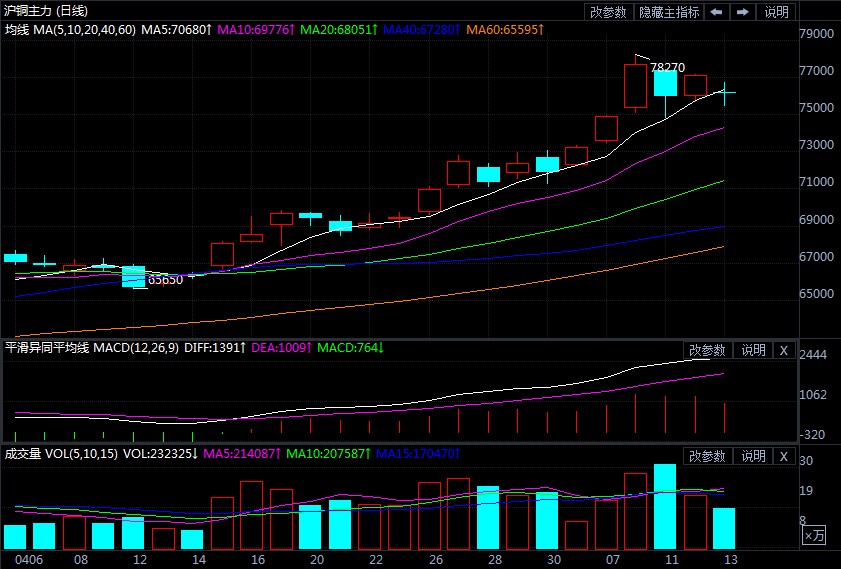This screenshot has width=841, height=569.
Task: Click the left arrow to scroll chart back
Action: point(716,12)
